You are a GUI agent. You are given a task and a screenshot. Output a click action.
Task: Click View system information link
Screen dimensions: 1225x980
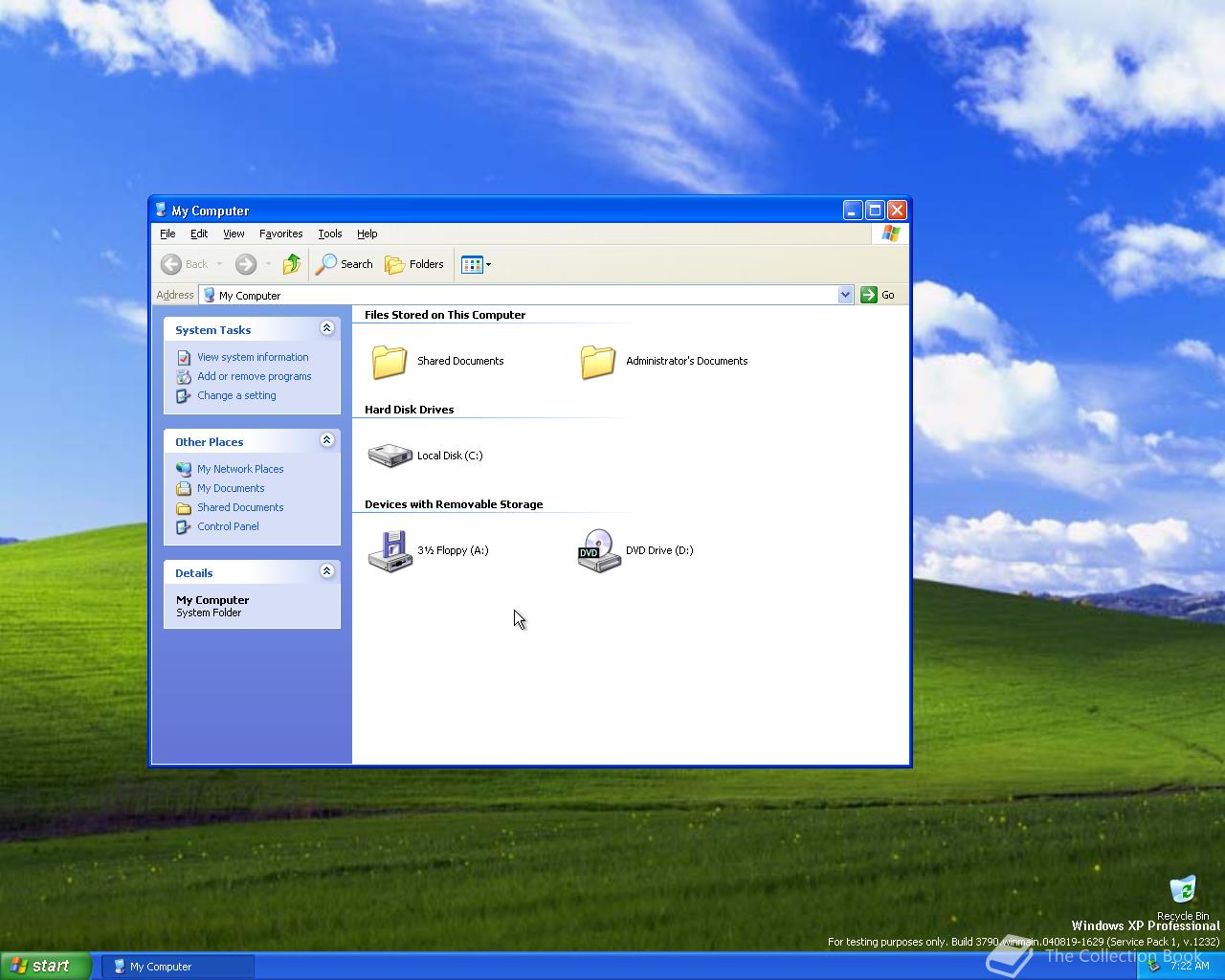(x=253, y=357)
